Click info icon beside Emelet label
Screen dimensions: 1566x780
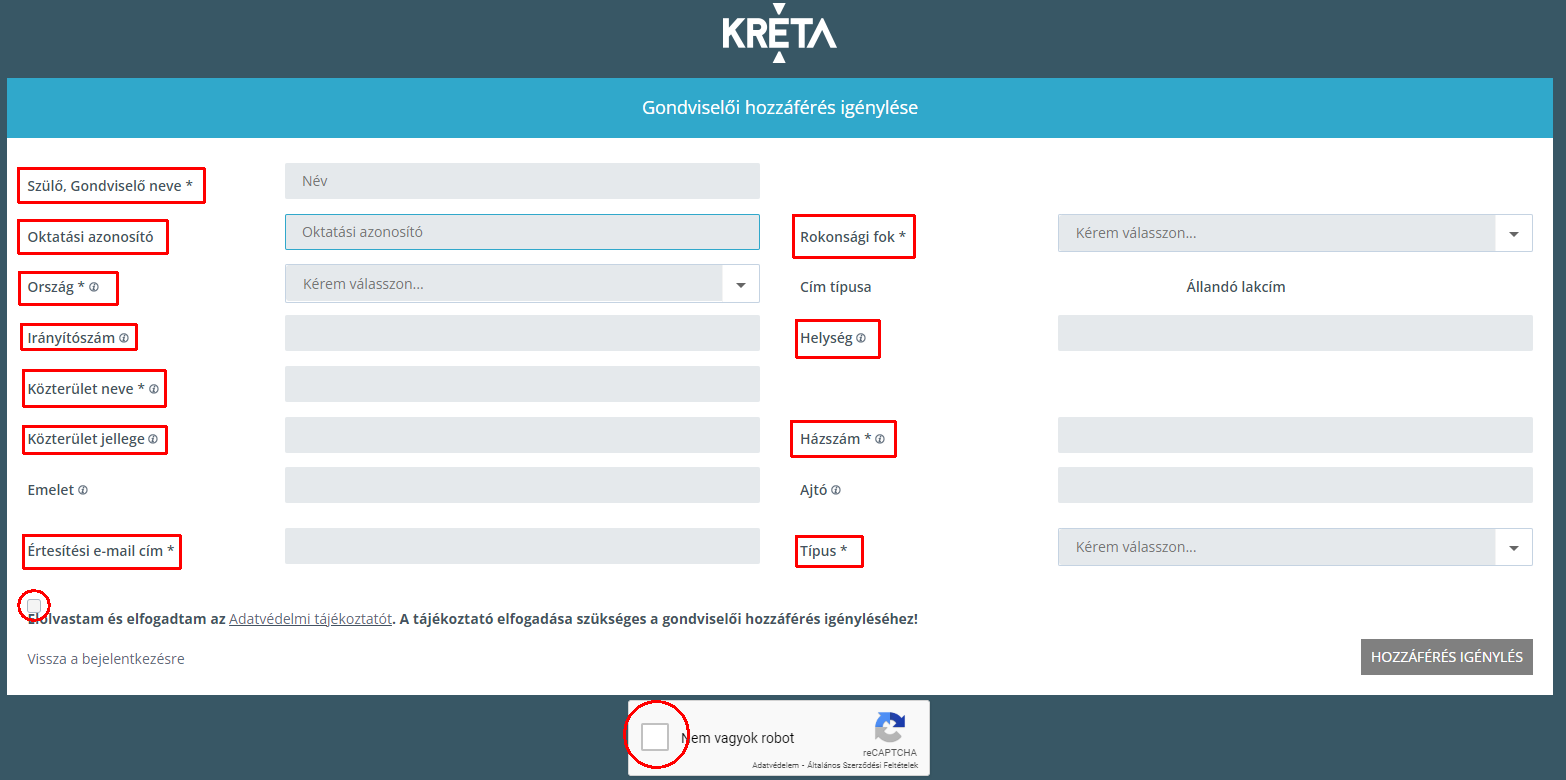click(x=83, y=490)
